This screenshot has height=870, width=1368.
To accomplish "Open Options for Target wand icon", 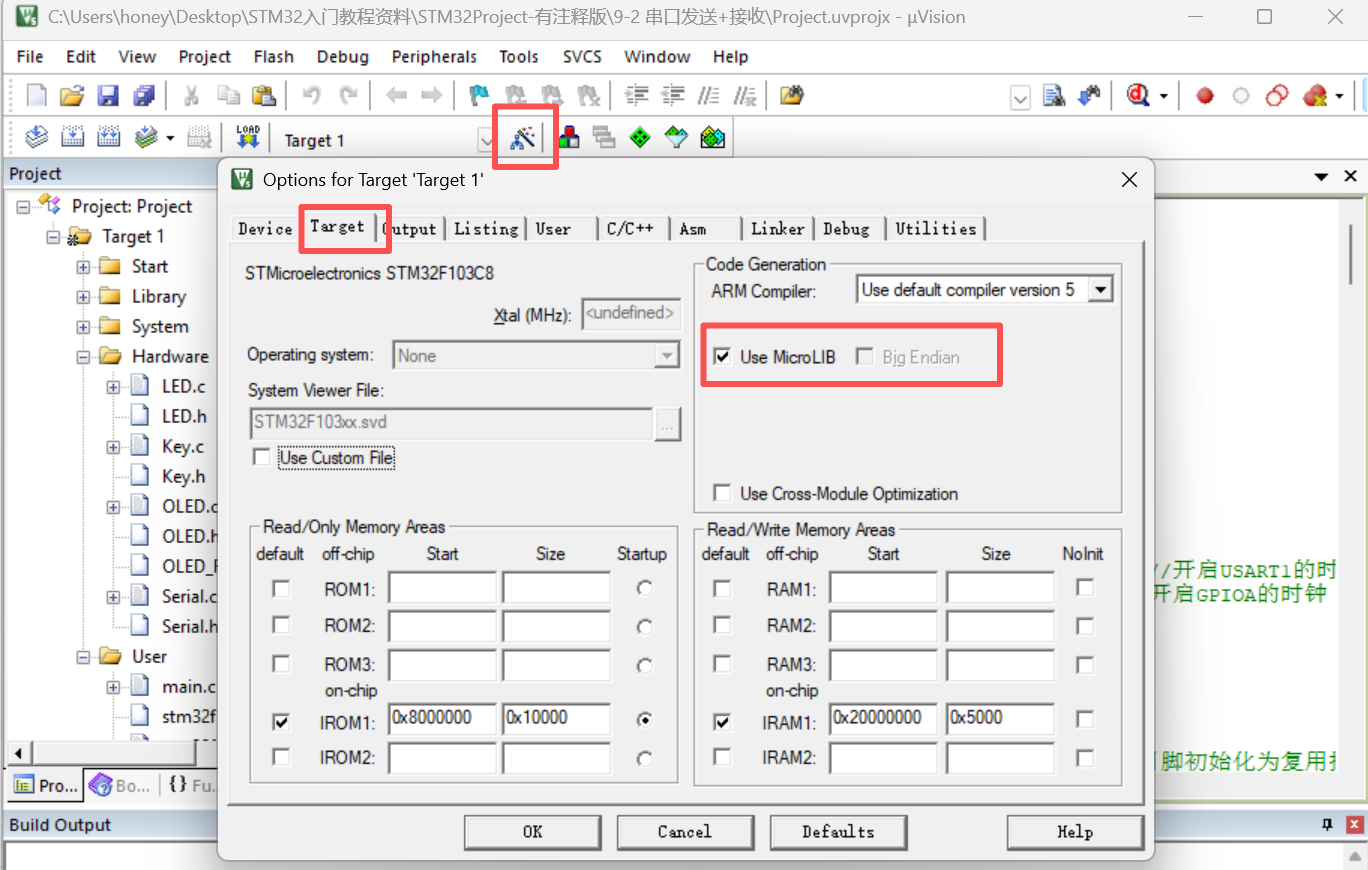I will pyautogui.click(x=524, y=138).
